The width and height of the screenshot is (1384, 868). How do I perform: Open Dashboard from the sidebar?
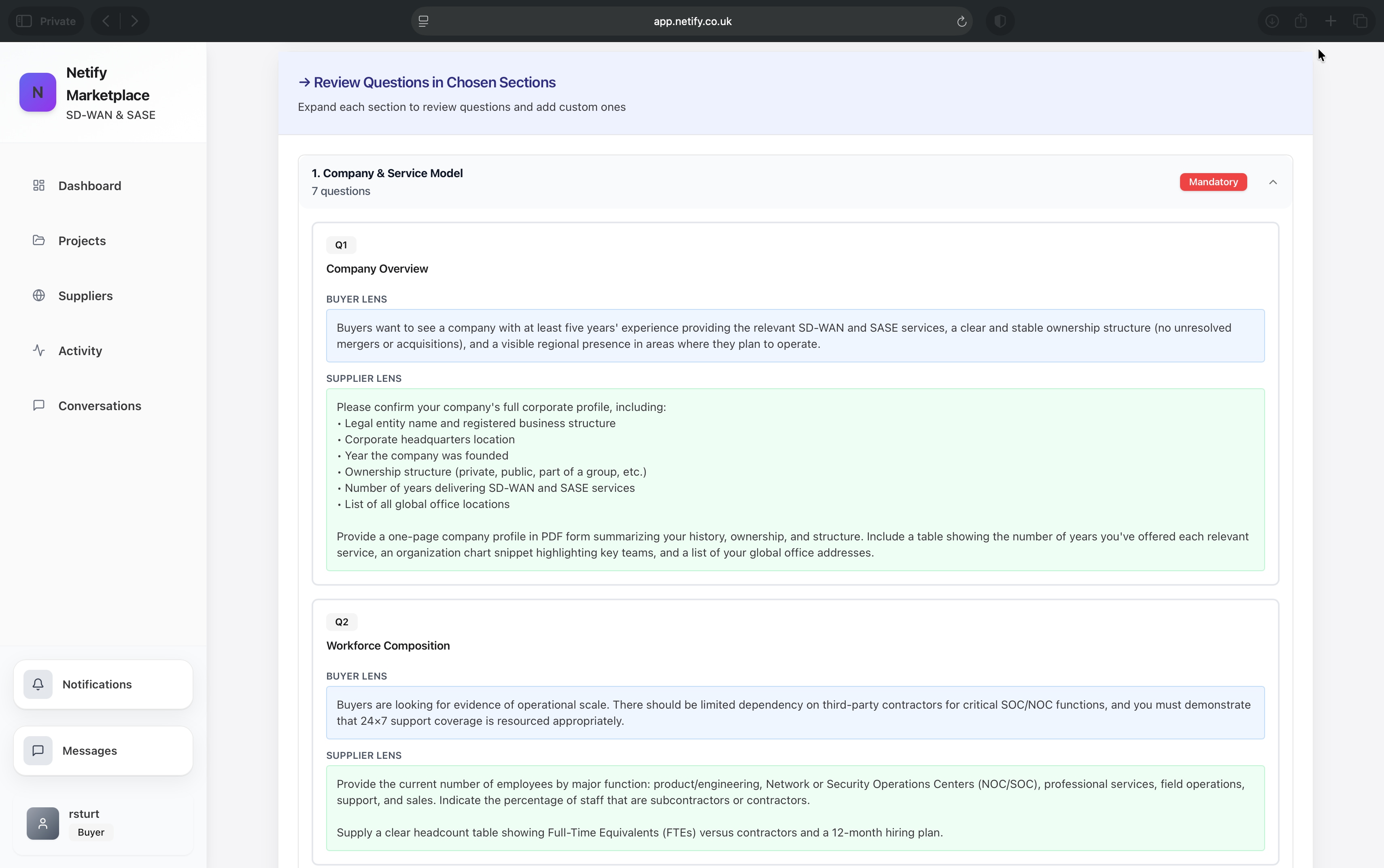pyautogui.click(x=89, y=185)
